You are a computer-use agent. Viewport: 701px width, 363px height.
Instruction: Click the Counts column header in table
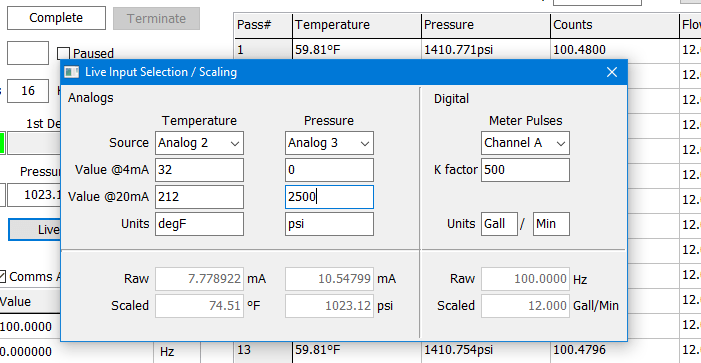615,25
